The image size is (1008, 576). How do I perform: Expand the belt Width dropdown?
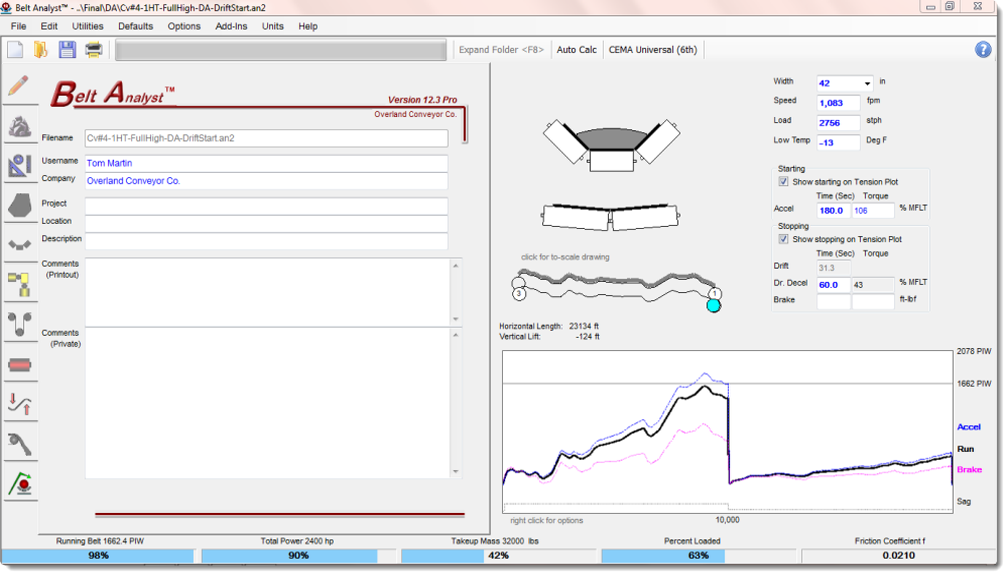coord(867,83)
